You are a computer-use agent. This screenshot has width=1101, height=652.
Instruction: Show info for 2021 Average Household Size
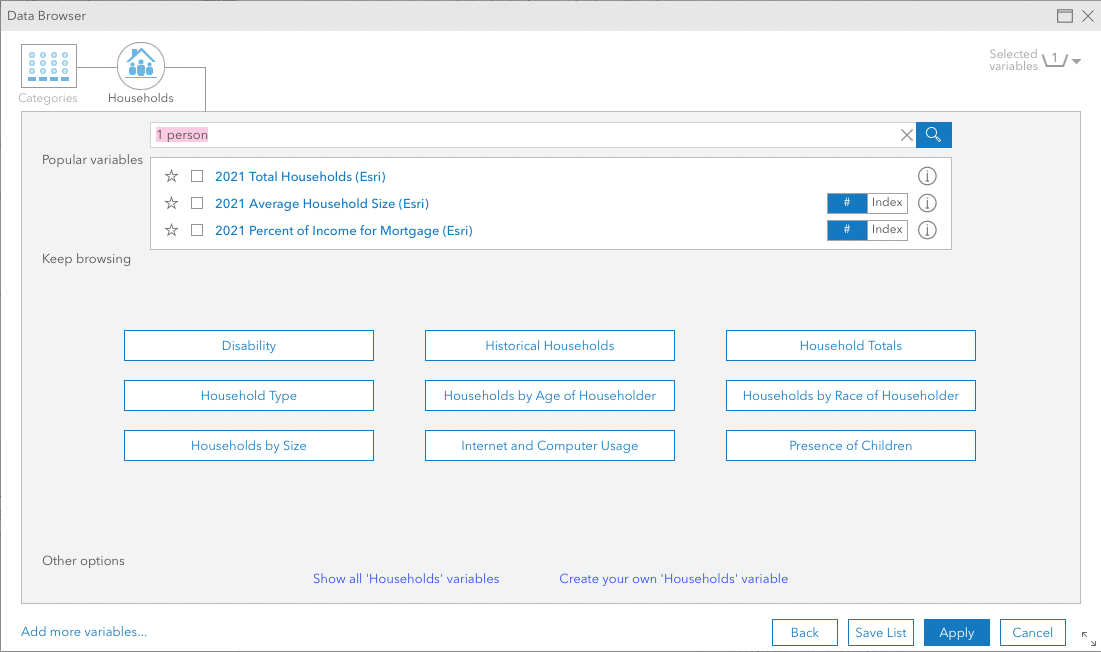click(x=928, y=203)
